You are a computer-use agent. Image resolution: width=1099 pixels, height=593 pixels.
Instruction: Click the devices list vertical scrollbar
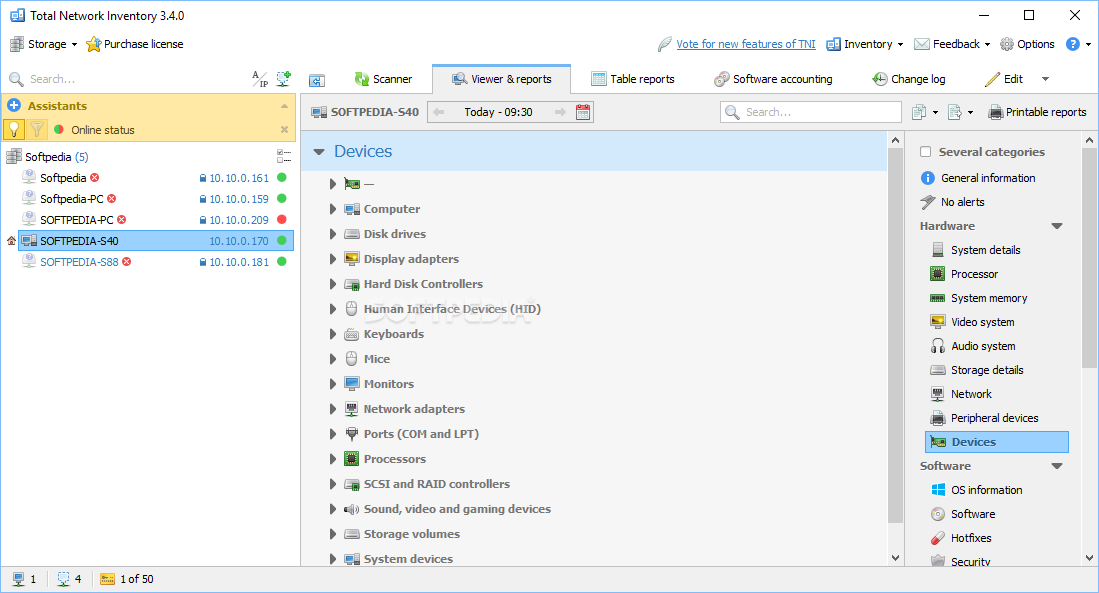[x=895, y=334]
